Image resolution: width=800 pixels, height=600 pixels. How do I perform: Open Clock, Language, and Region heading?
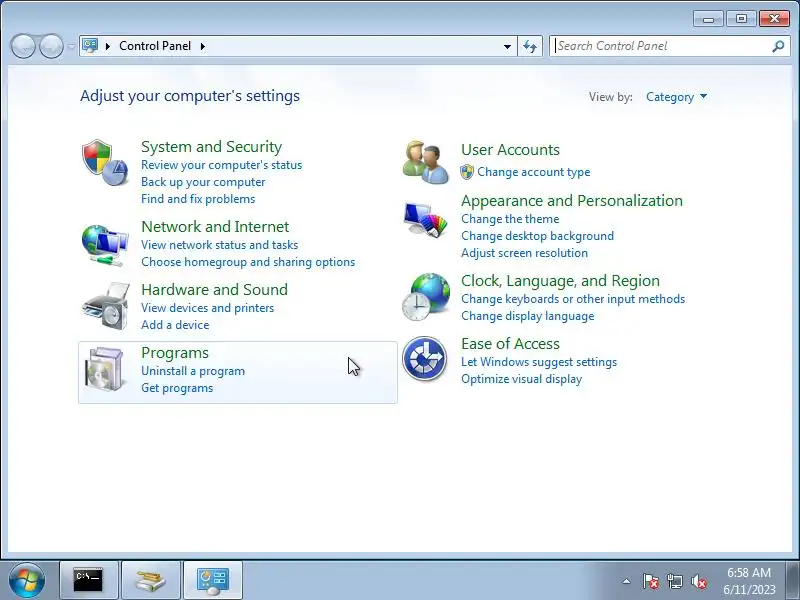coord(560,281)
